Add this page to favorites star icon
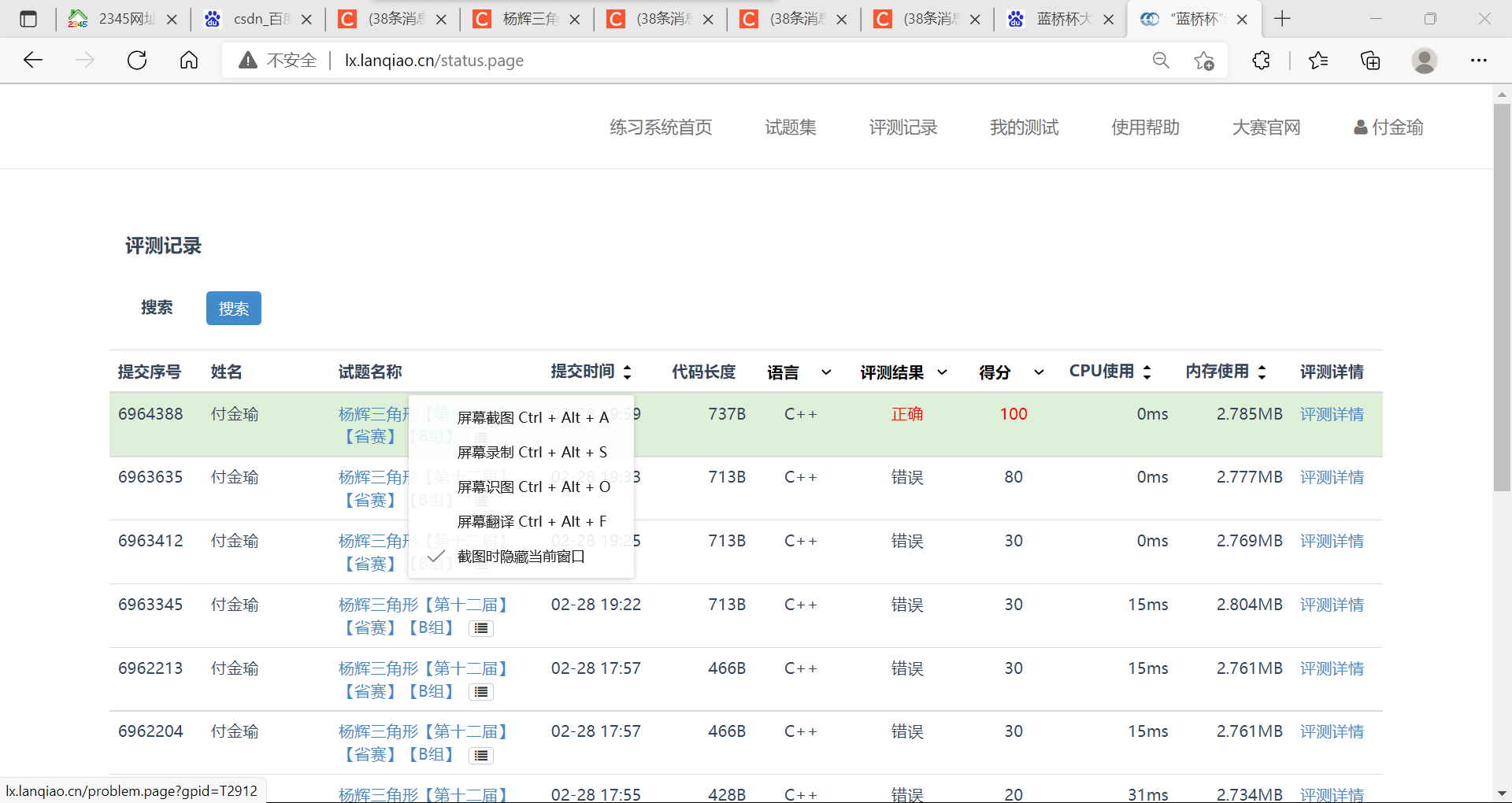This screenshot has height=803, width=1512. click(1204, 60)
